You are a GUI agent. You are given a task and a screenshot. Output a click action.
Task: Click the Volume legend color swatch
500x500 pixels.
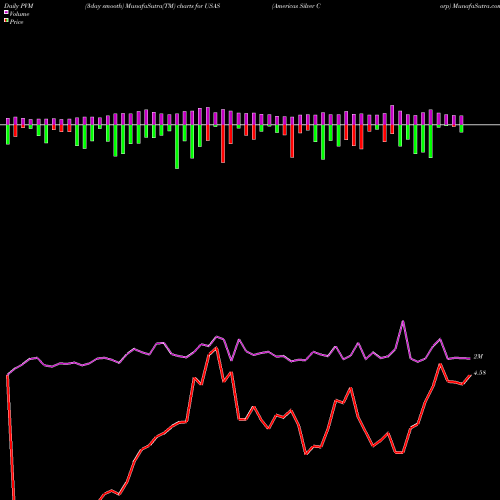click(x=6, y=12)
